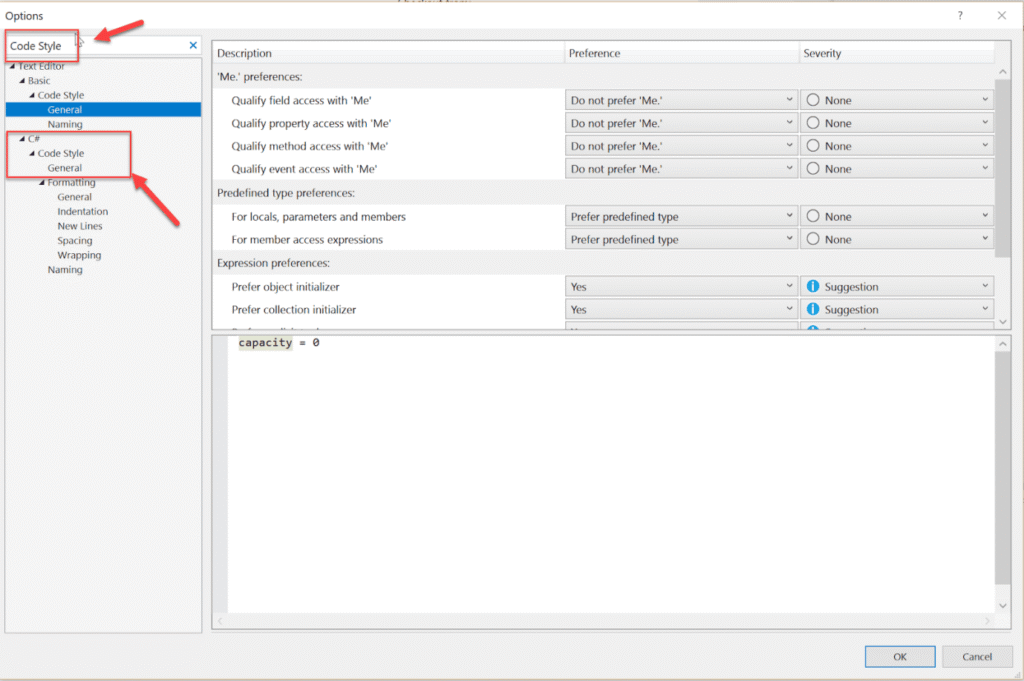
Task: Open the severity dropdown for Qualify method access
Action: tap(986, 145)
